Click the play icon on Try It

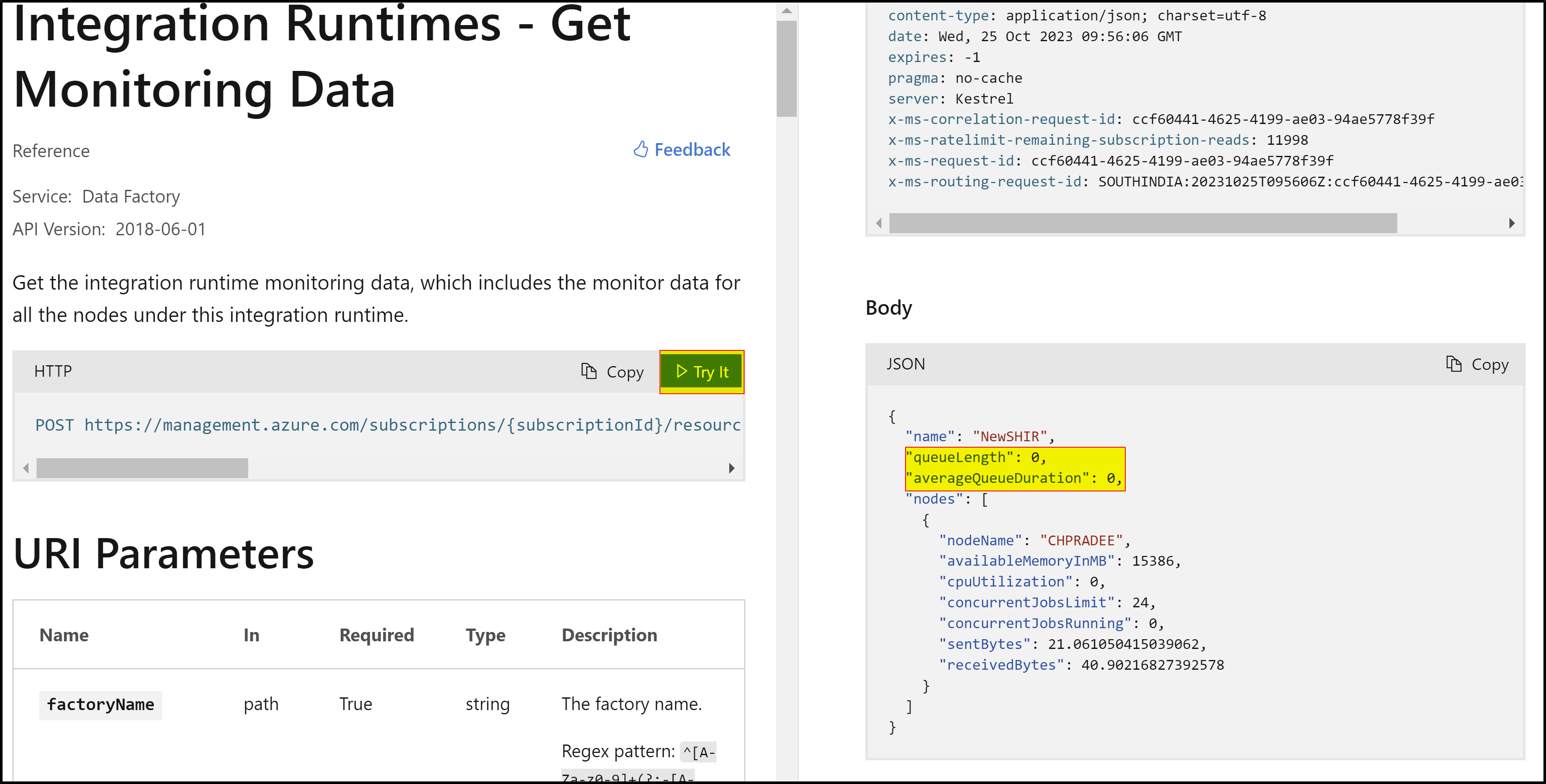pyautogui.click(x=681, y=371)
